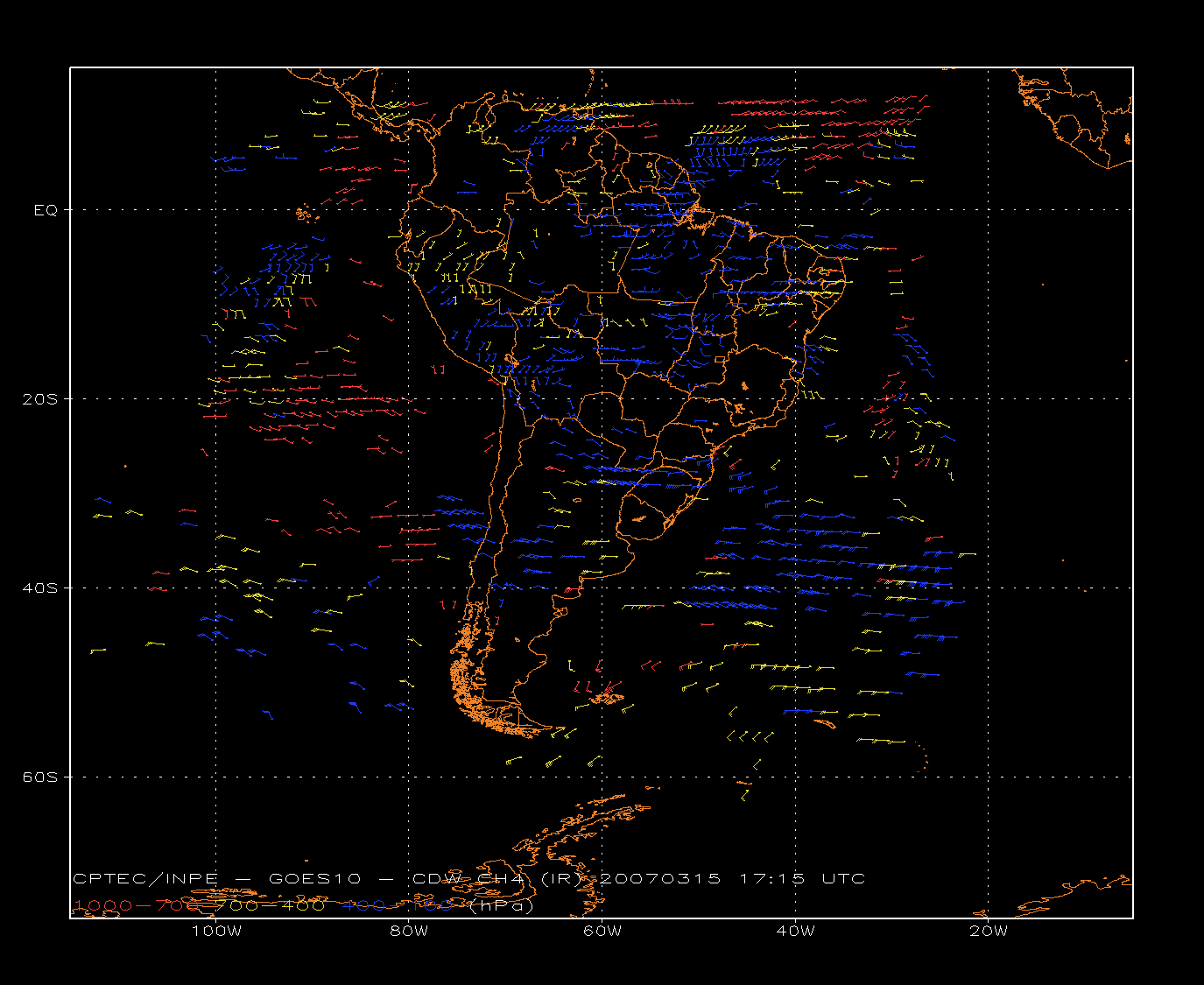
Task: Click the GOES10 satellite name text
Action: pyautogui.click(x=314, y=878)
